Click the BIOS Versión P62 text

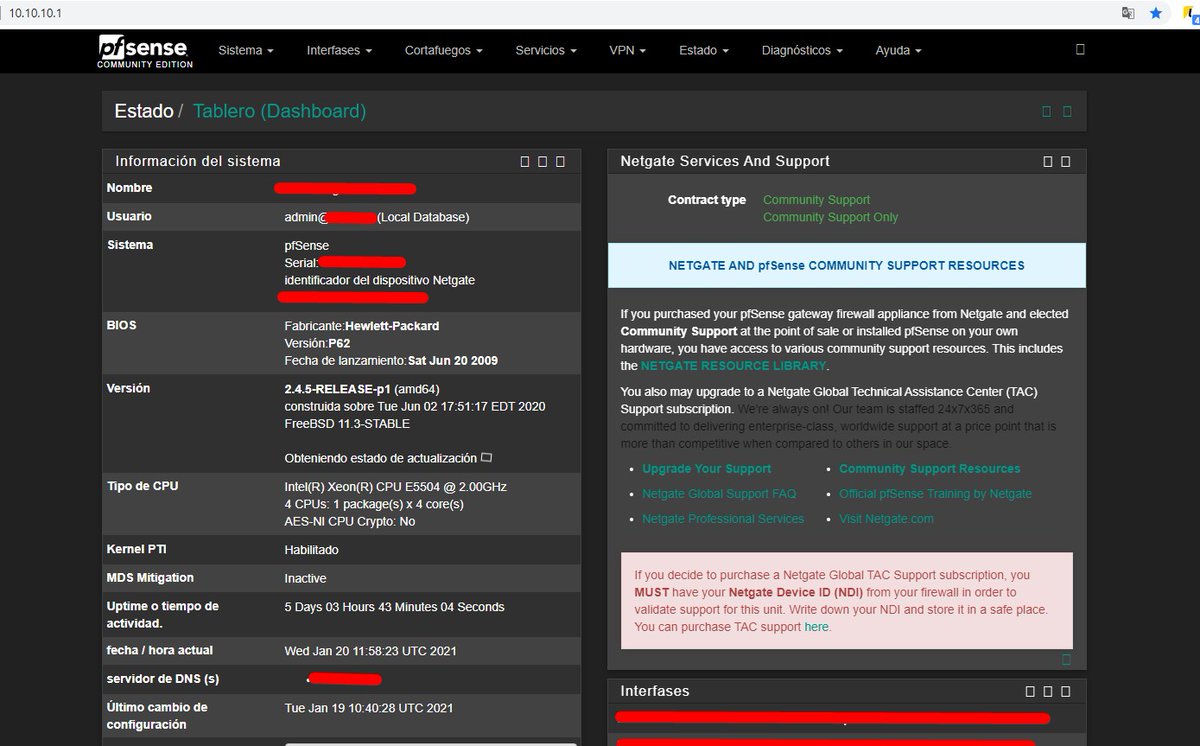point(317,343)
